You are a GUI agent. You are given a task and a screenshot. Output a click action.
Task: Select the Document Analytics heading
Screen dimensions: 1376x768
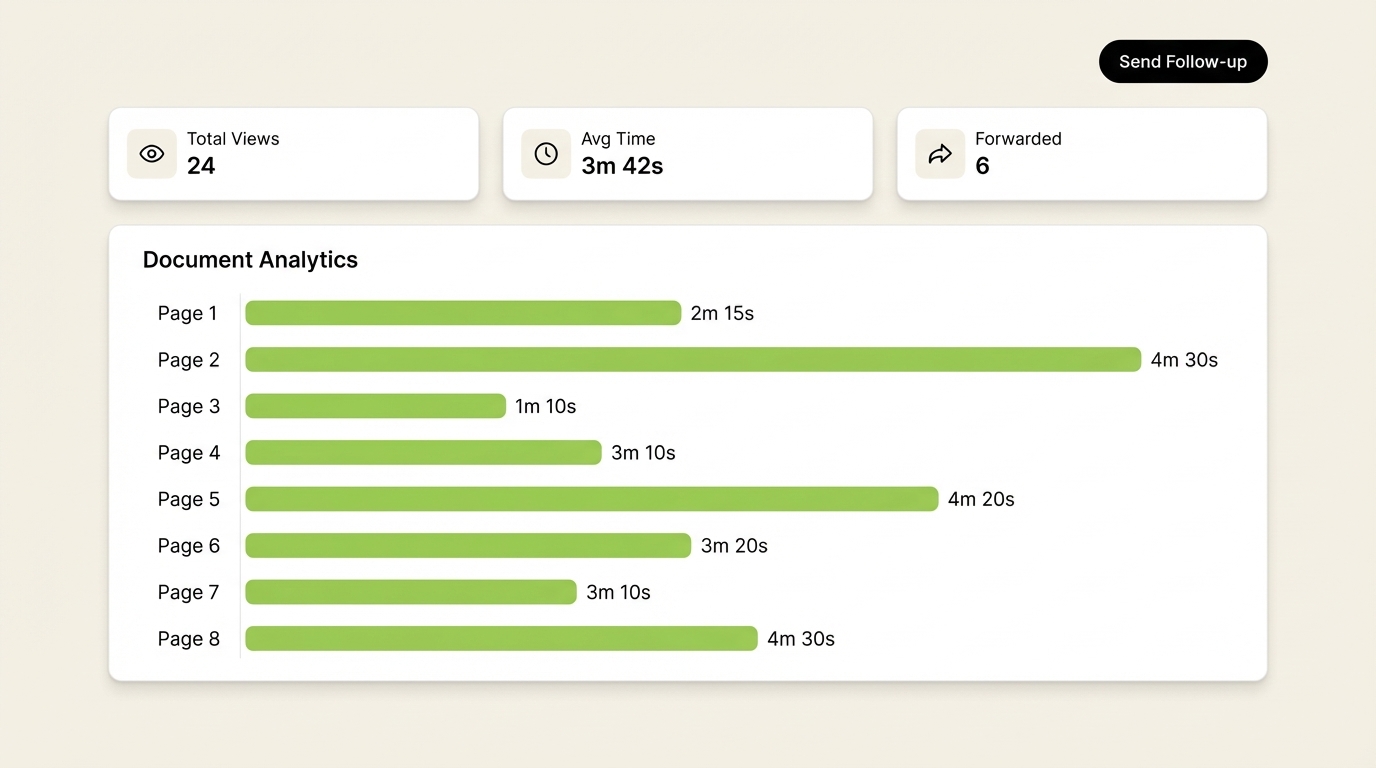tap(250, 259)
